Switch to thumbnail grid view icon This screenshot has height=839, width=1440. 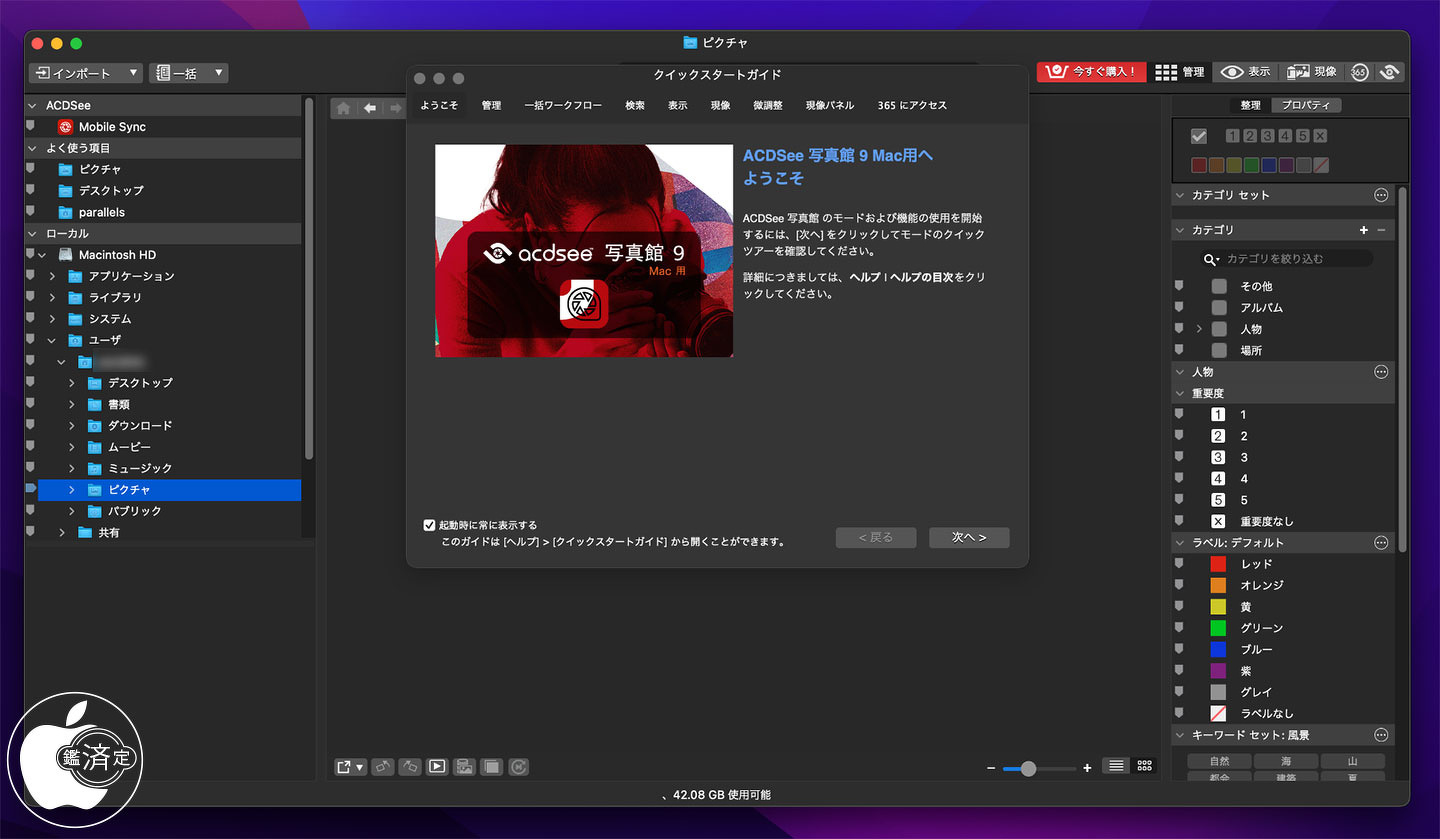pyautogui.click(x=1145, y=766)
